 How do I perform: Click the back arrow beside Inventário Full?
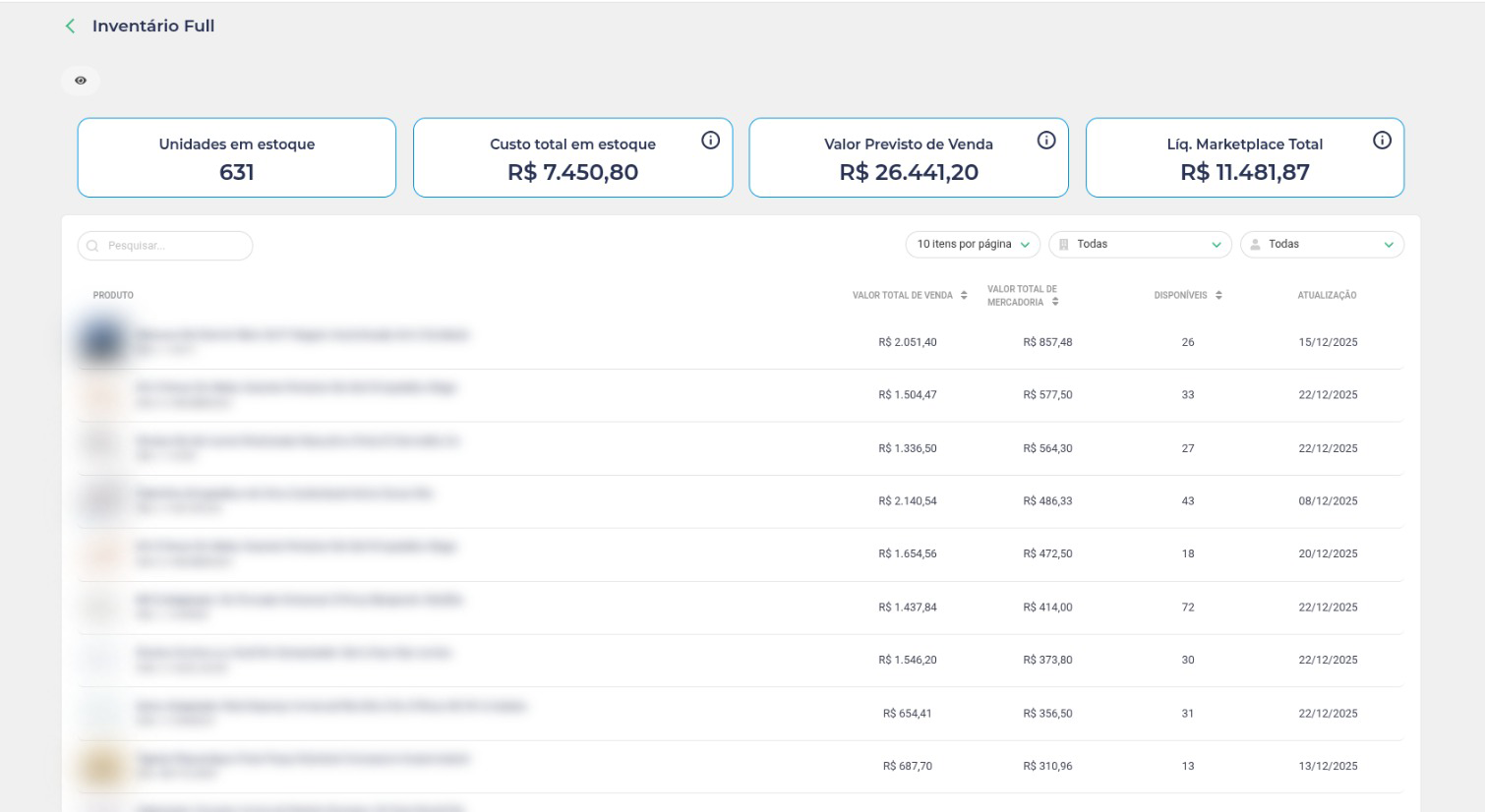coord(70,27)
